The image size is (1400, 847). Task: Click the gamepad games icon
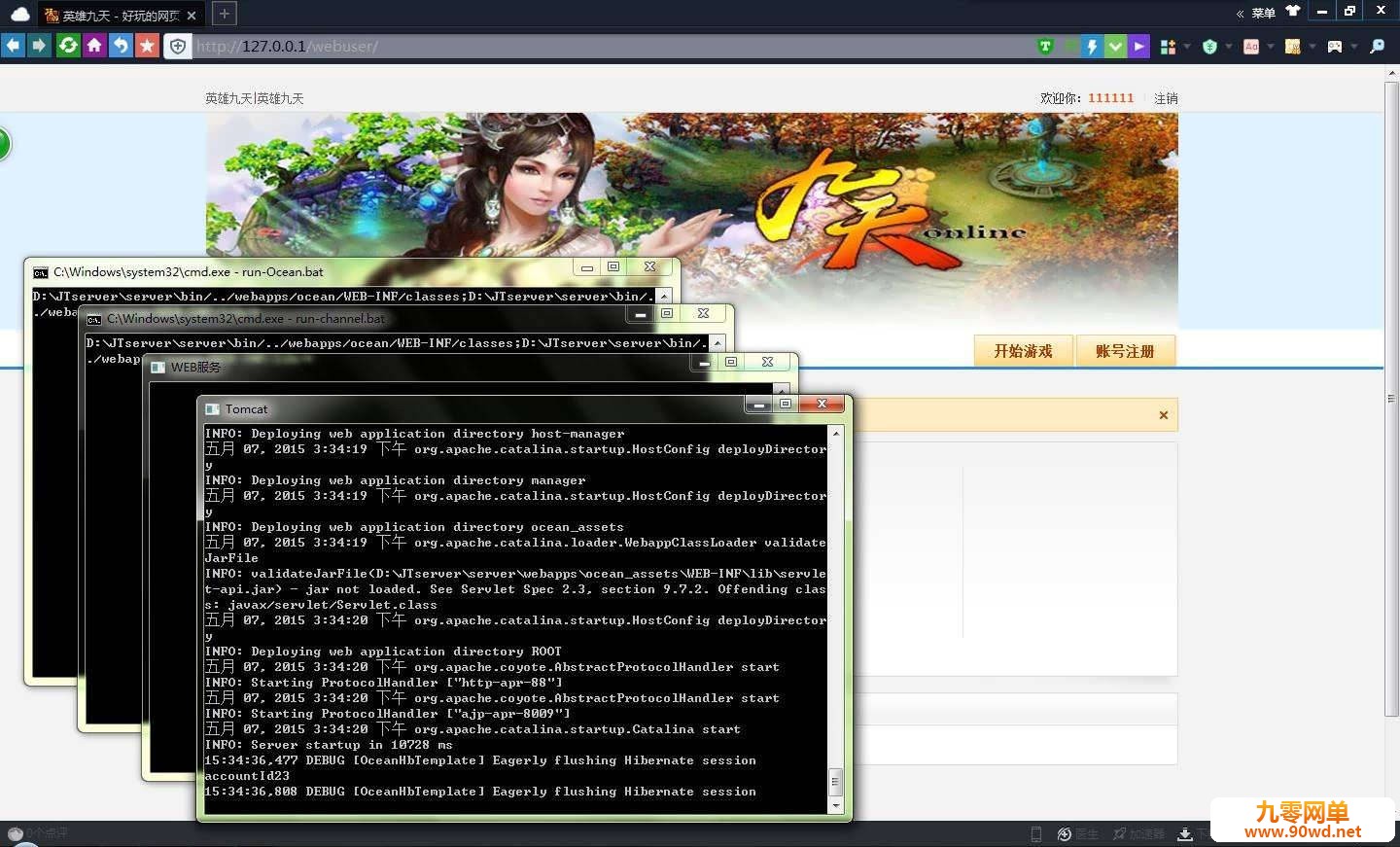pyautogui.click(x=1335, y=46)
